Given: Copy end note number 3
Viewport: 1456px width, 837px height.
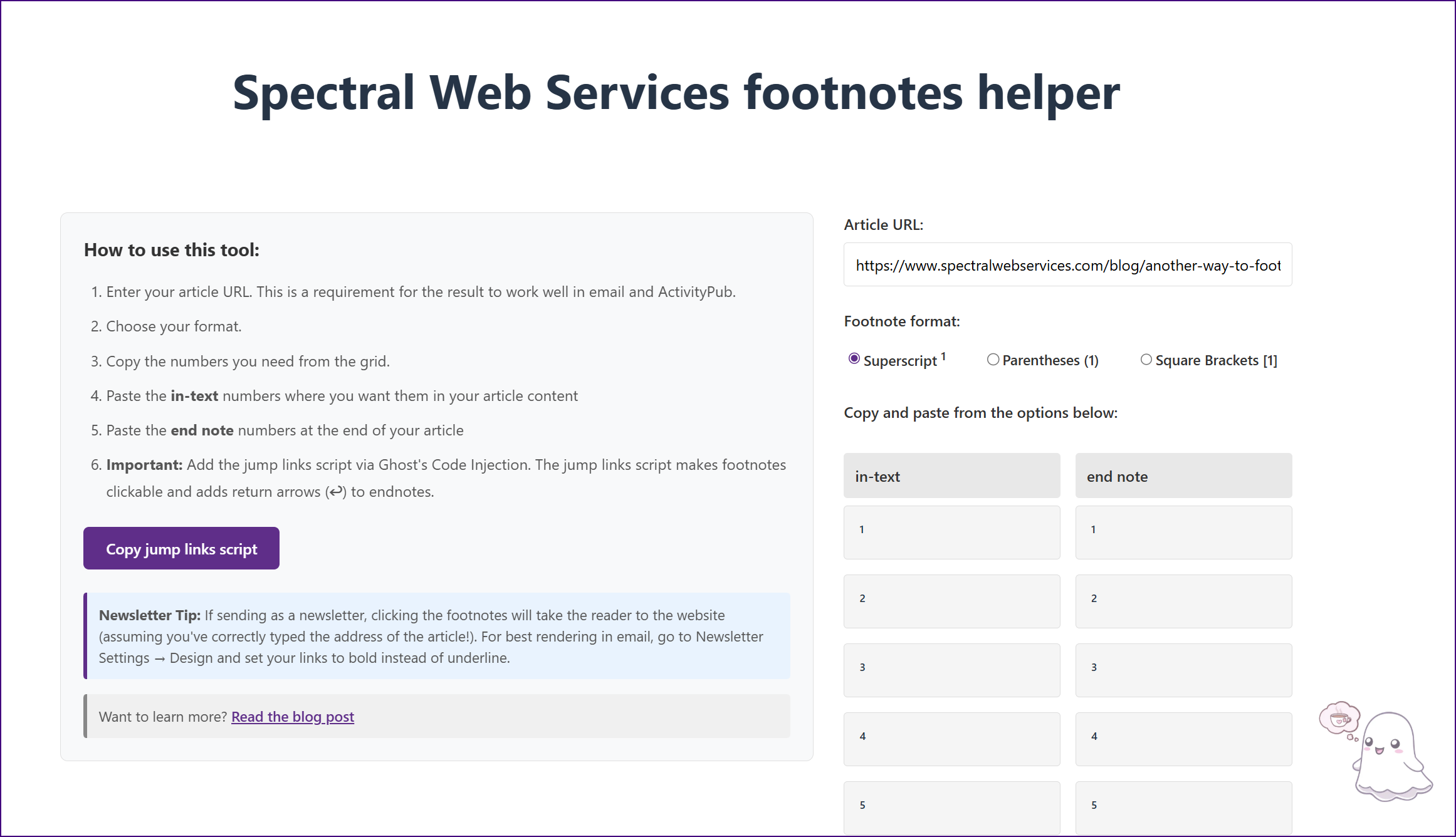Looking at the screenshot, I should [1183, 670].
